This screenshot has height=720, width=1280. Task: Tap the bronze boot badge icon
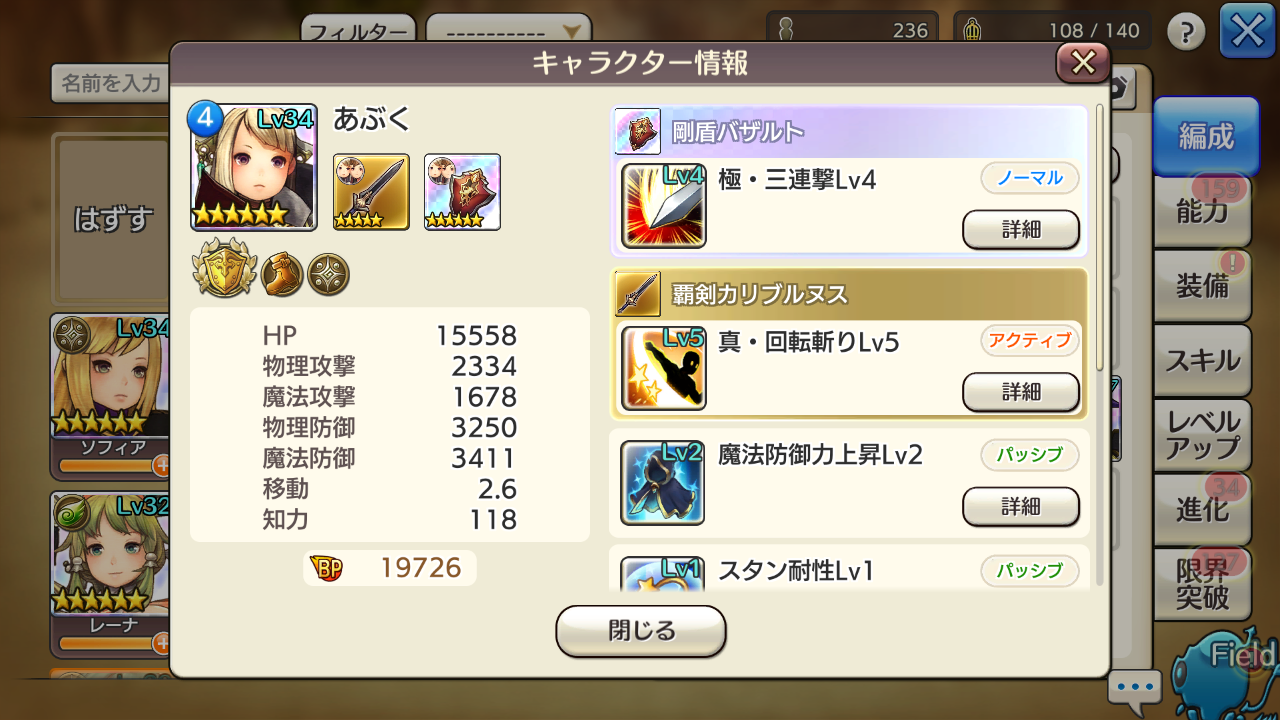tap(281, 273)
